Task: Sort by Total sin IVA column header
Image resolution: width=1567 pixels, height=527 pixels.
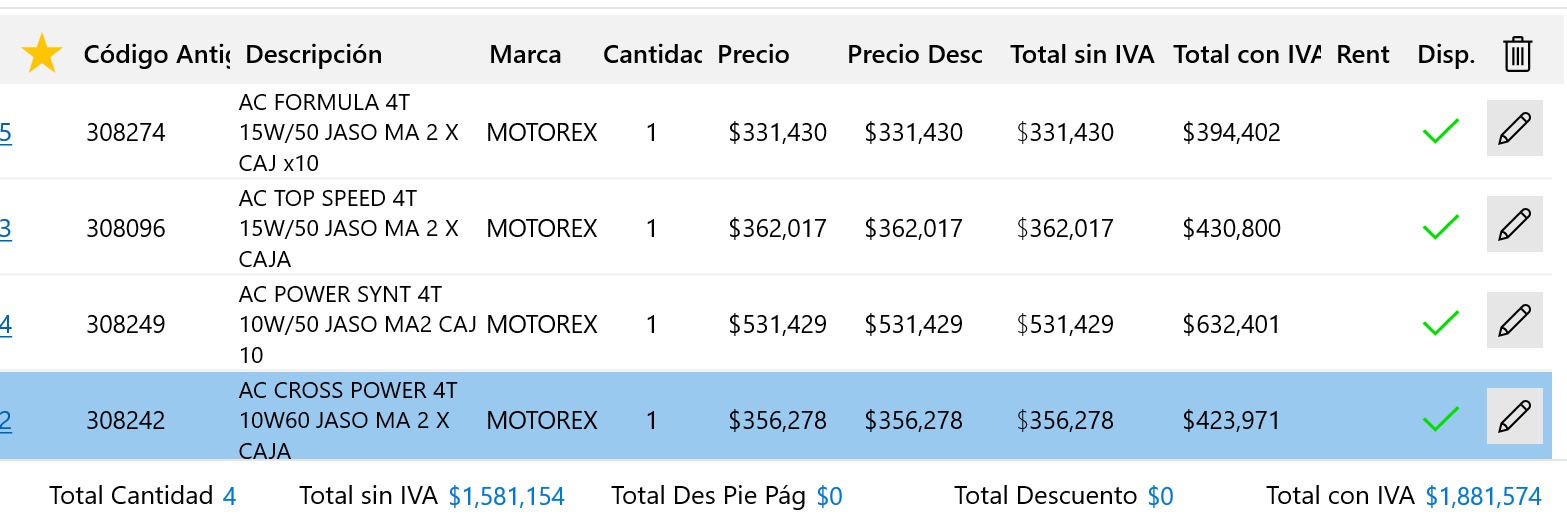Action: pos(1082,54)
